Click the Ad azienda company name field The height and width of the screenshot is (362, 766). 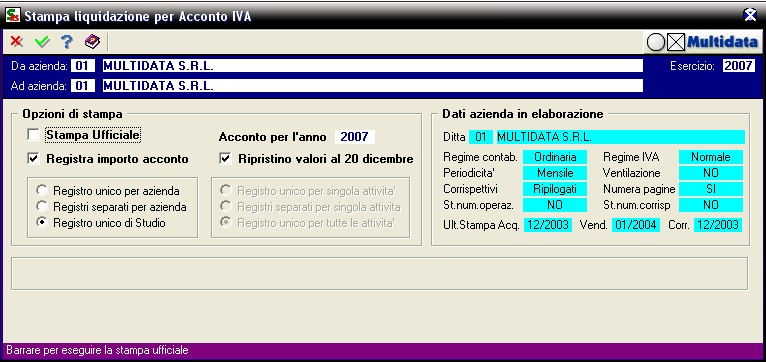coord(372,86)
